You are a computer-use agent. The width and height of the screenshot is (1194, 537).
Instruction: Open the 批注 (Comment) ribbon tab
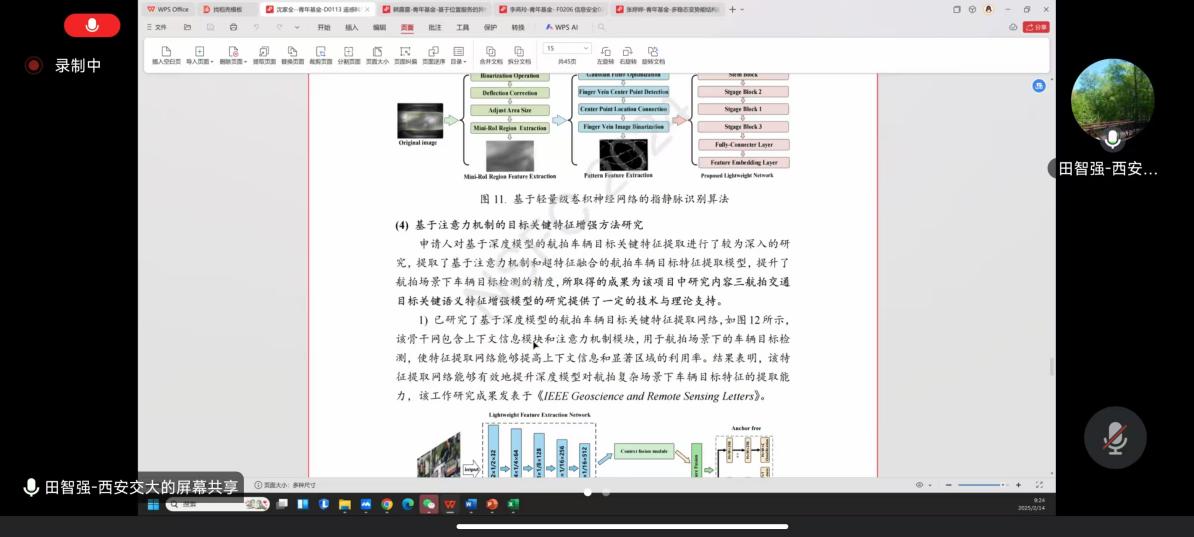pyautogui.click(x=435, y=27)
